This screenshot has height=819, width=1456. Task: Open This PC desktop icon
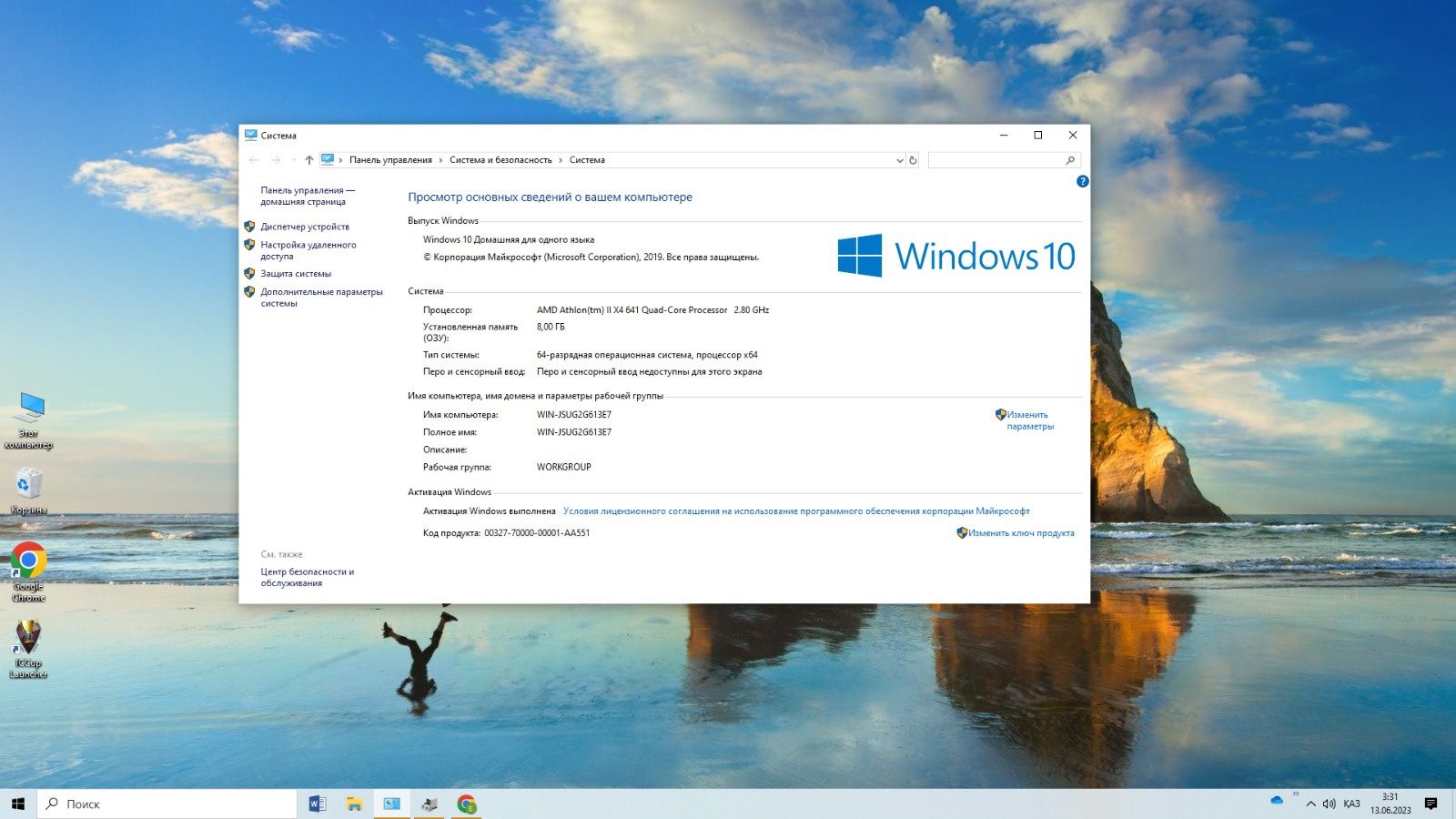pyautogui.click(x=29, y=420)
